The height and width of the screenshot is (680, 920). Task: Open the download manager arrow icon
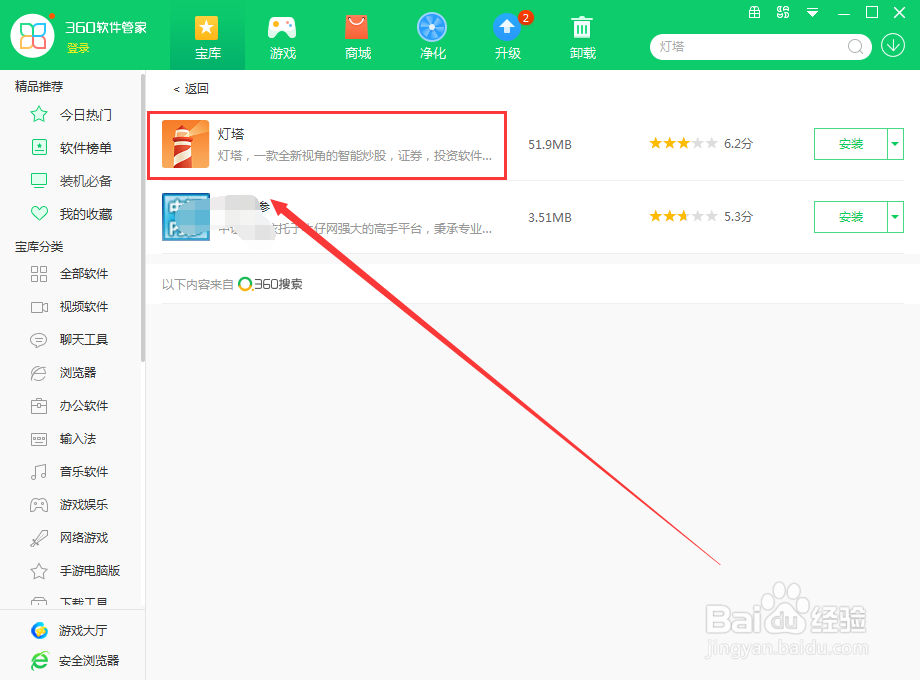pyautogui.click(x=893, y=45)
